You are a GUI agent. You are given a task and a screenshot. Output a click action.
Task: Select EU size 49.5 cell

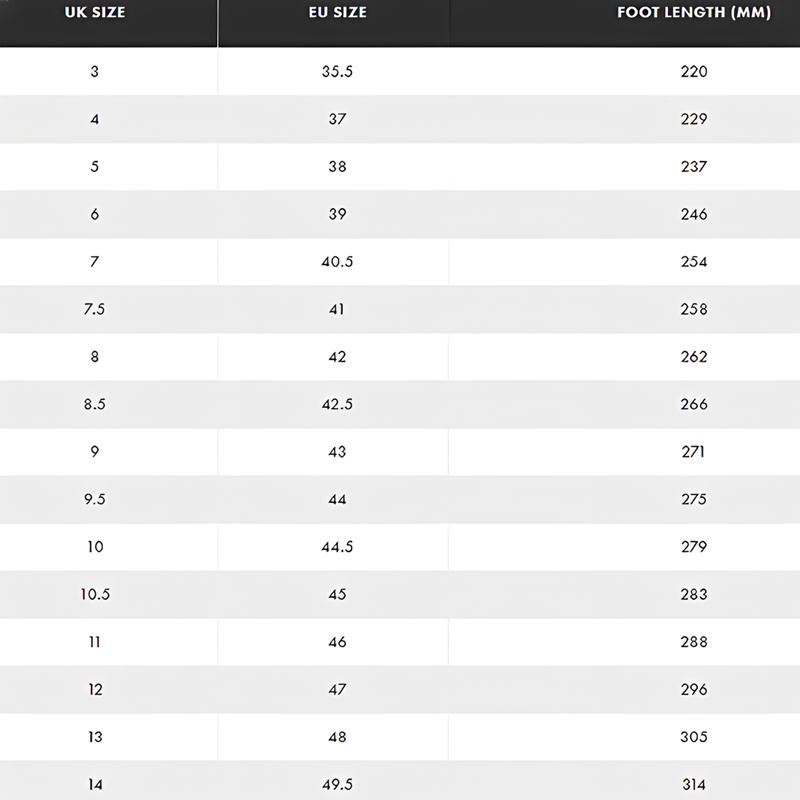(x=337, y=785)
